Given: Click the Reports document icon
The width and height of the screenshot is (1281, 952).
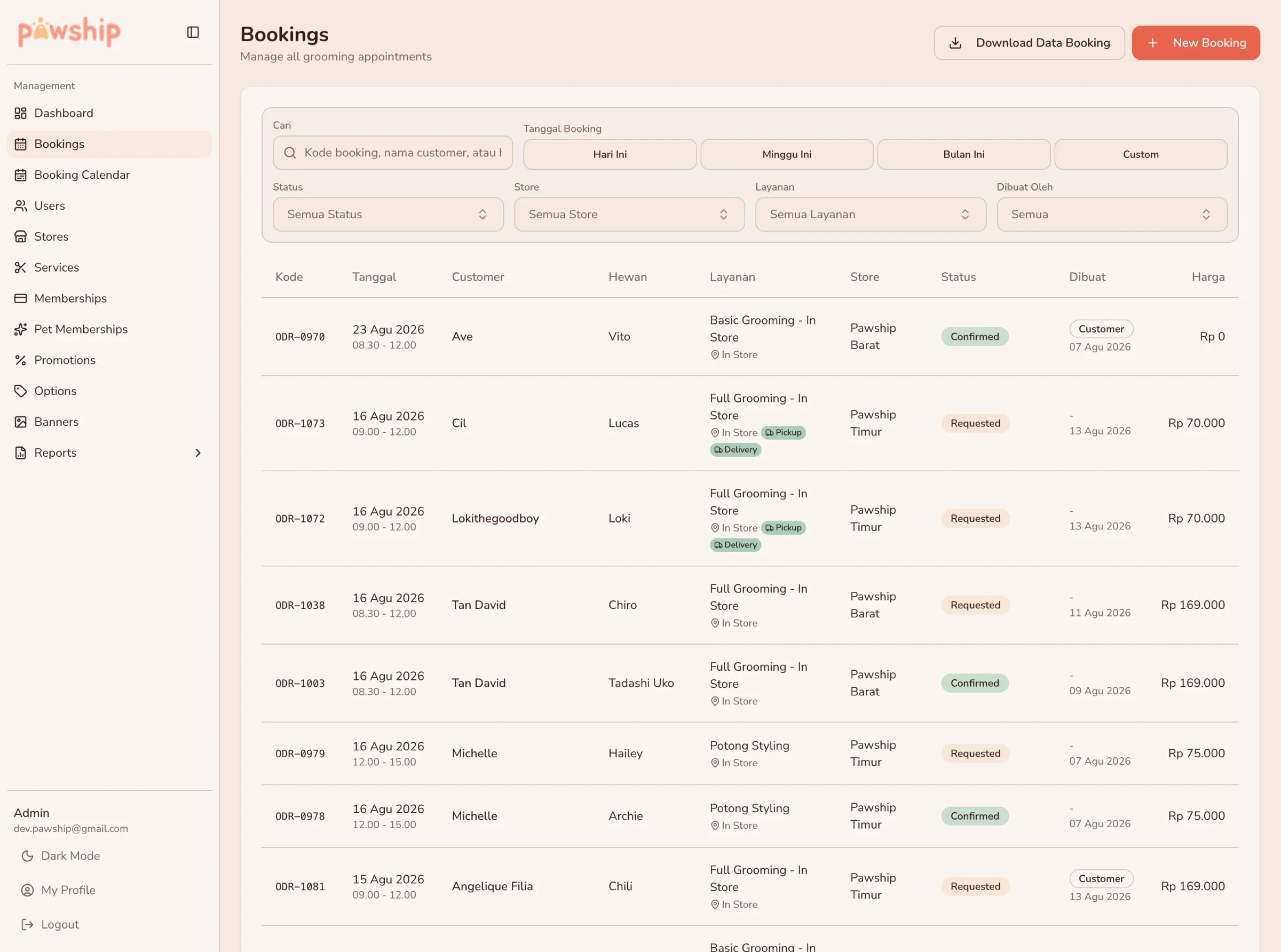Looking at the screenshot, I should (x=21, y=453).
